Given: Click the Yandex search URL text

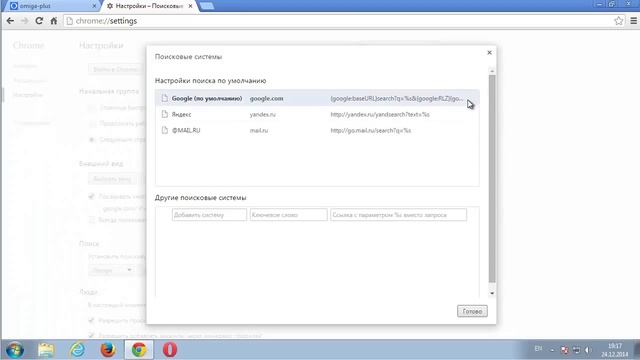Looking at the screenshot, I should click(x=380, y=114).
